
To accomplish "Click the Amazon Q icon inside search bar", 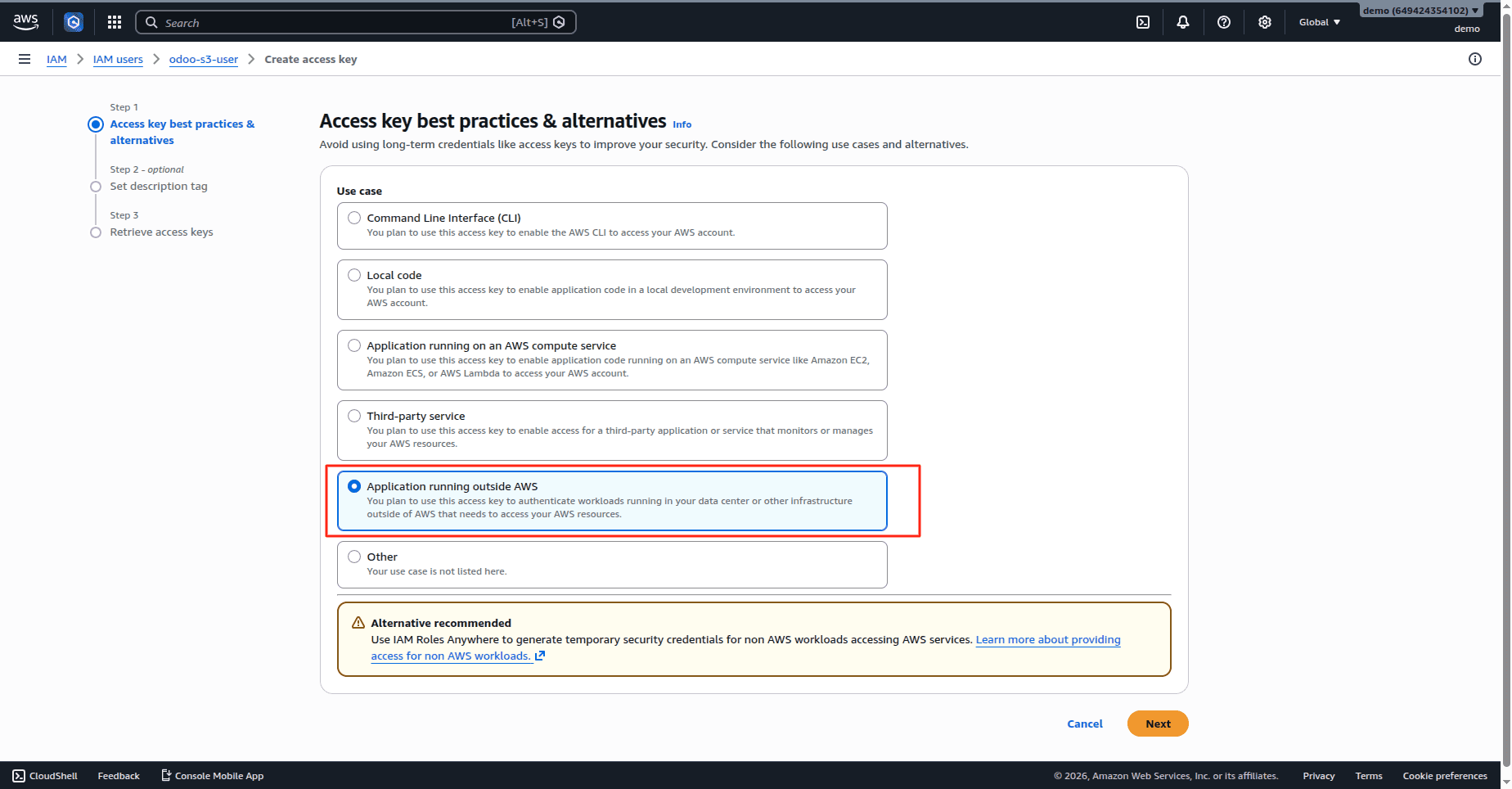I will point(559,22).
